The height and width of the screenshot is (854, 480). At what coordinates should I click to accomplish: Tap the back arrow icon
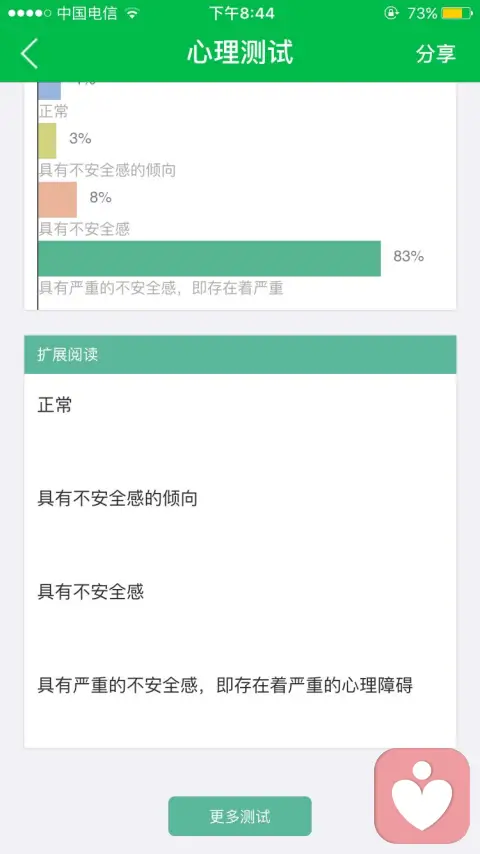[x=29, y=53]
